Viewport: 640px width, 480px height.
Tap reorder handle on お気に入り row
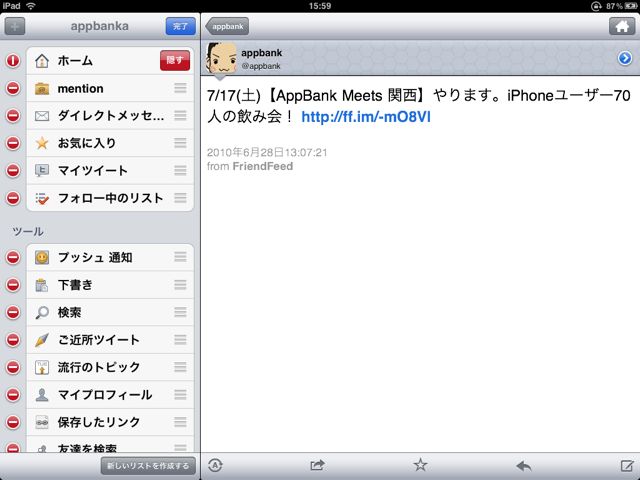[180, 143]
